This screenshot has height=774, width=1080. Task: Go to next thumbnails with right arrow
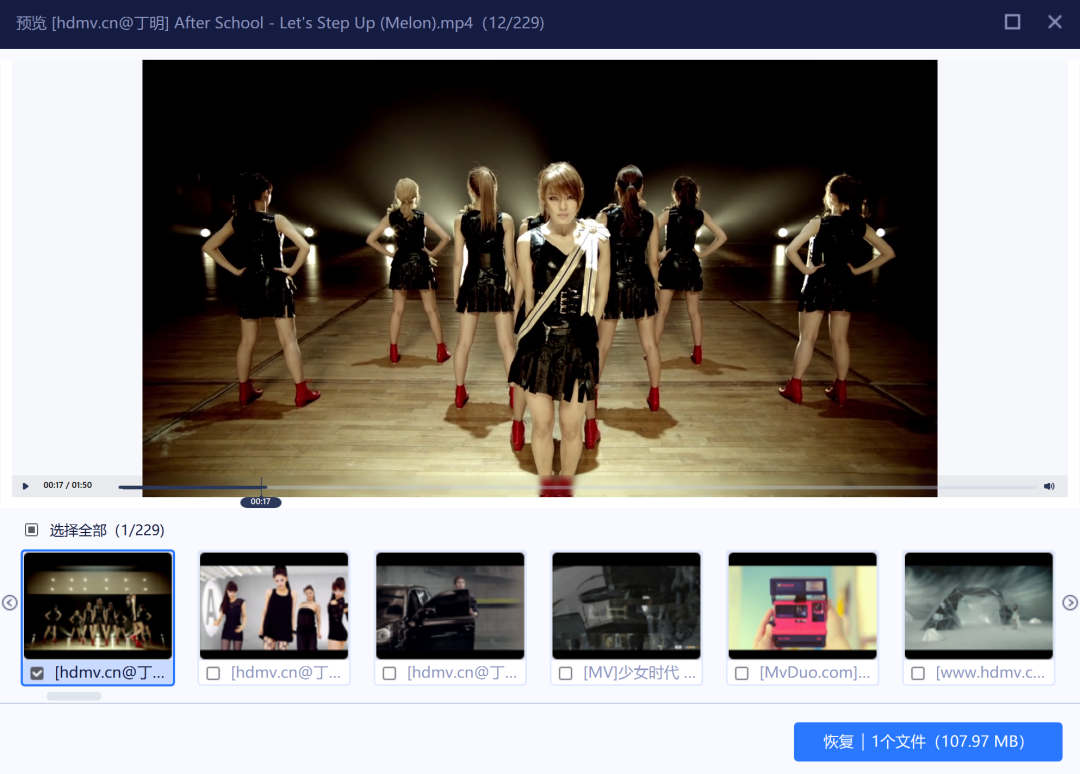point(1069,603)
